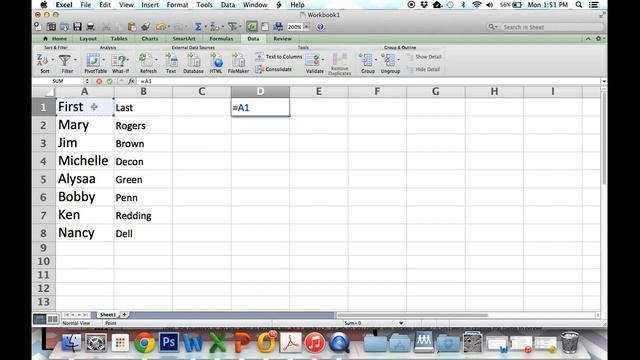Toggle the Media Browser toolbar icon
Screen dimensions: 640x360
(278, 27)
